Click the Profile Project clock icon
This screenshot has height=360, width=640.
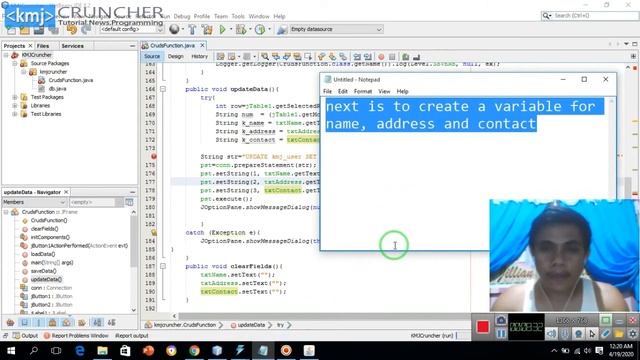pos(260,29)
